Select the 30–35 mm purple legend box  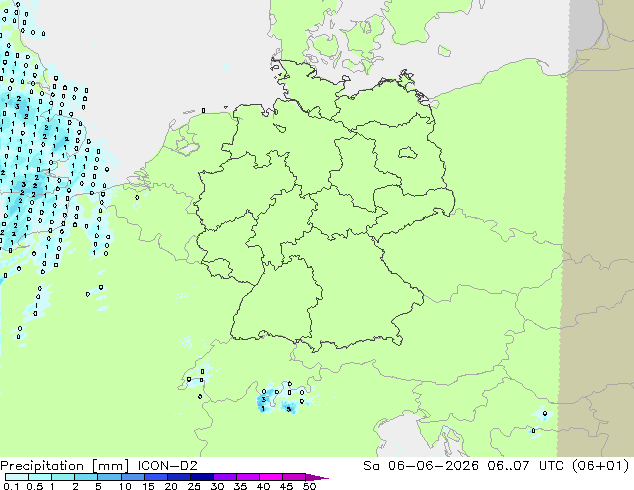pos(224,477)
